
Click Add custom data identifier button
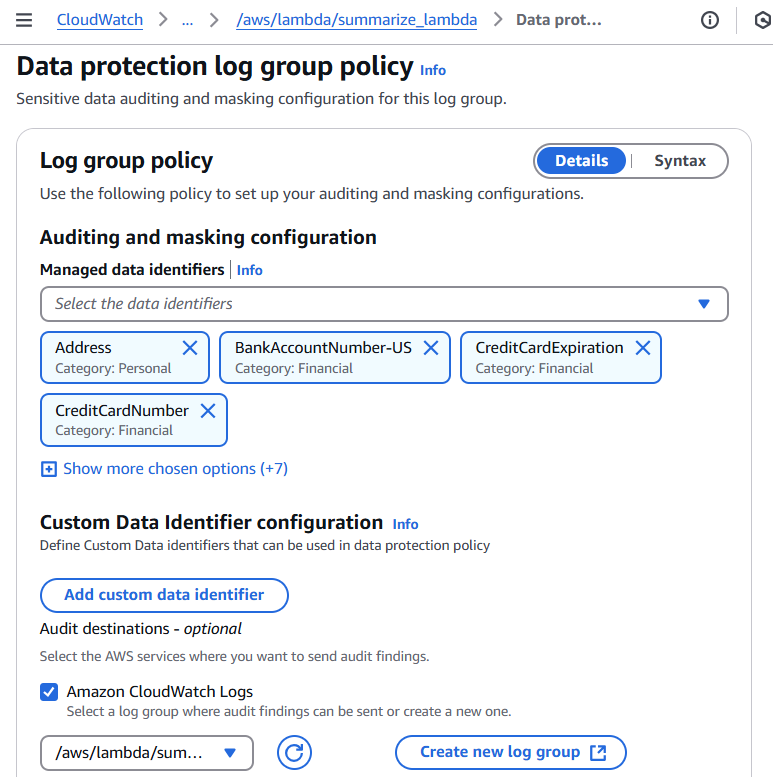point(164,595)
